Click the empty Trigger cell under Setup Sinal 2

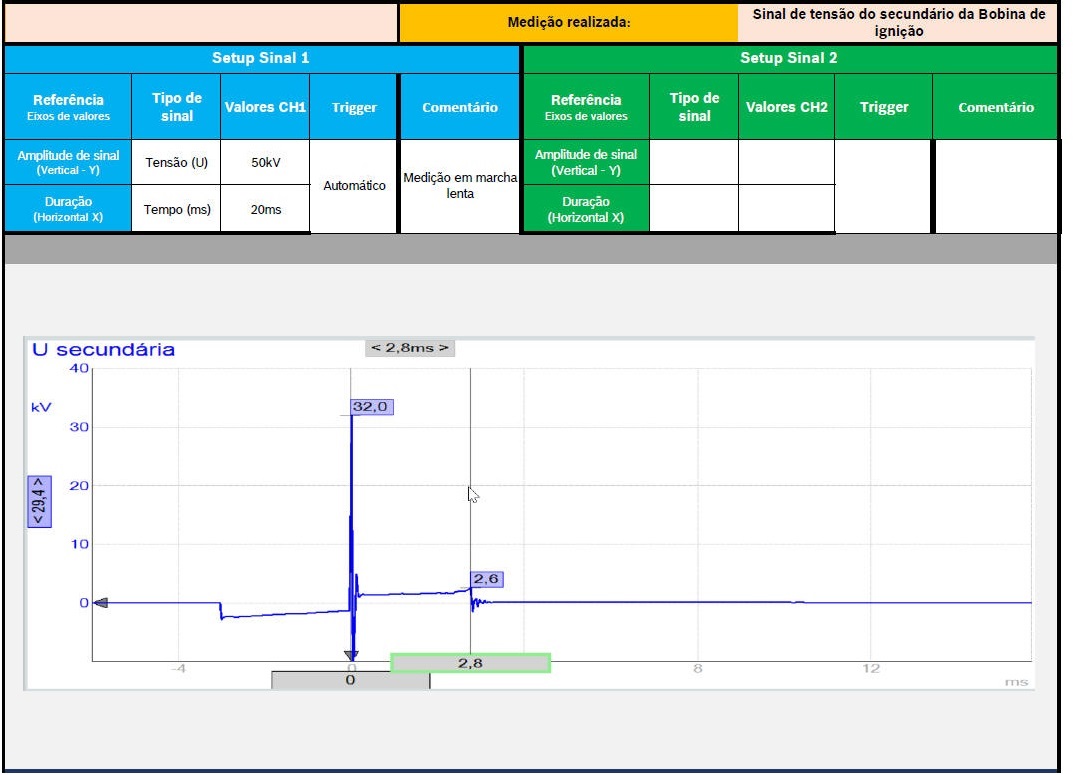tap(883, 186)
